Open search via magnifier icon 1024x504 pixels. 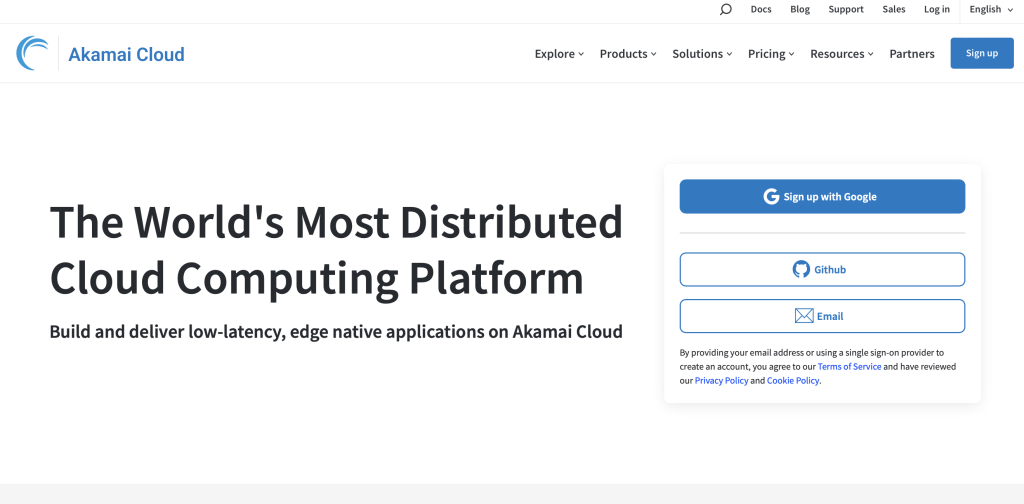(726, 9)
